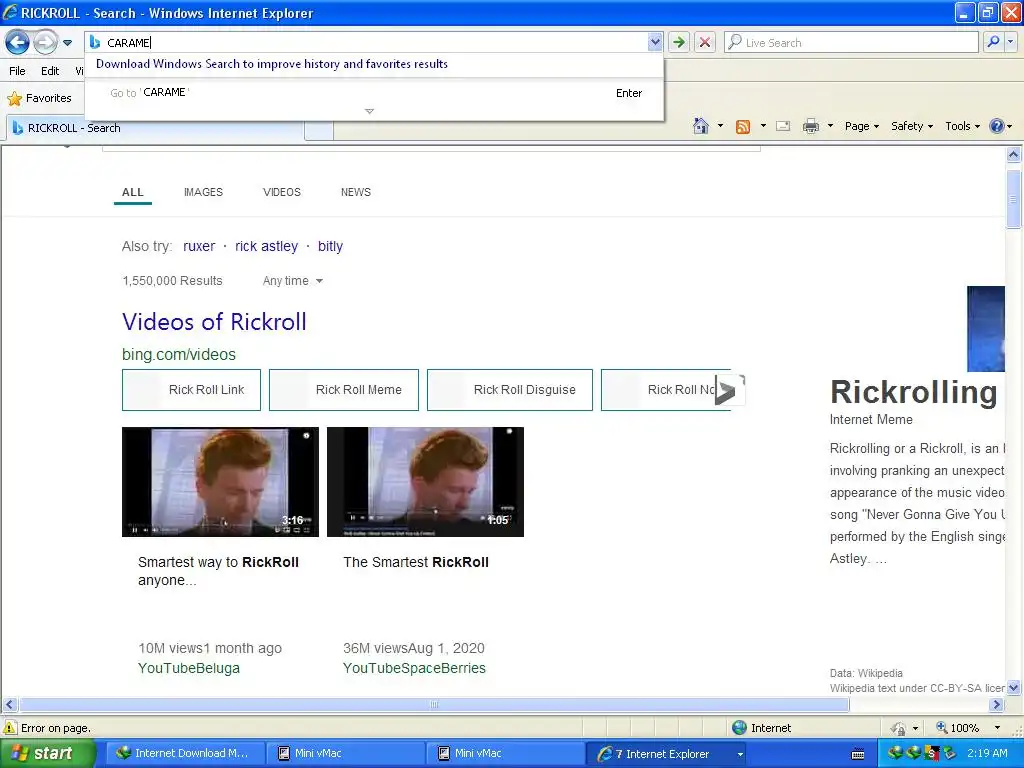Open the Print dropdown arrow

(x=830, y=126)
